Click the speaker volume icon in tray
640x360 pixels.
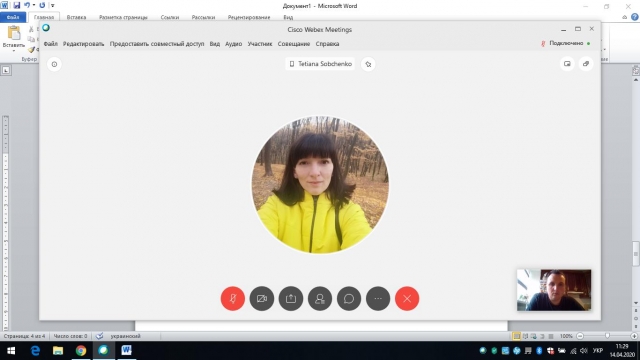(584, 351)
